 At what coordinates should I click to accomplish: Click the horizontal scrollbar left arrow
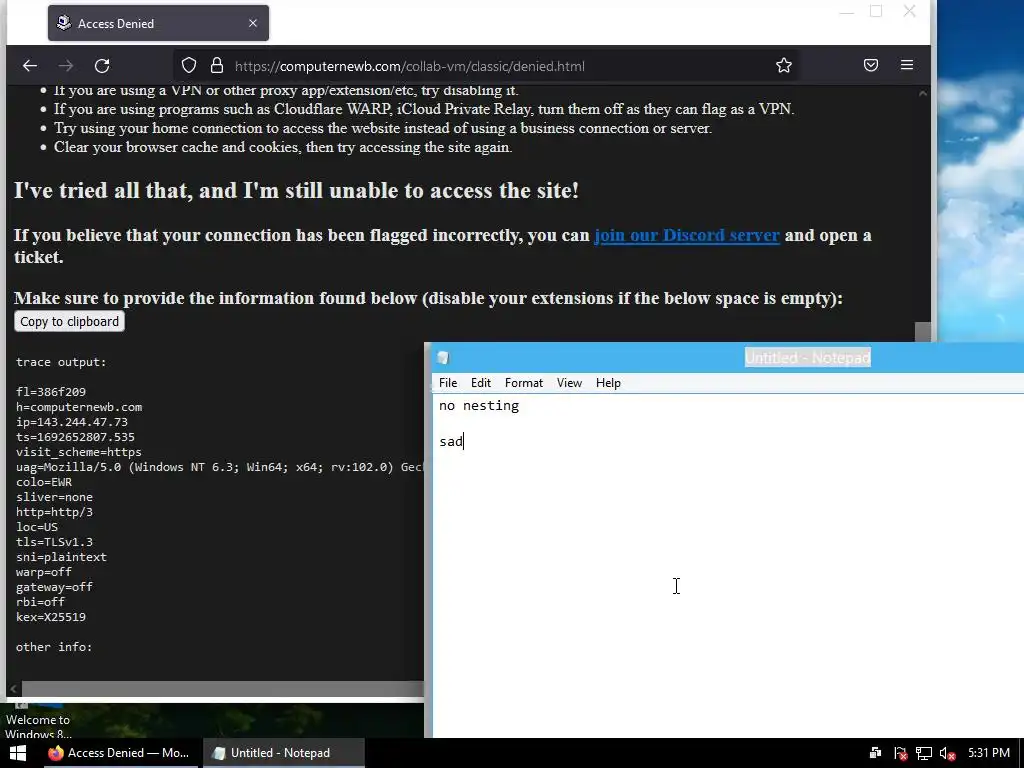14,688
